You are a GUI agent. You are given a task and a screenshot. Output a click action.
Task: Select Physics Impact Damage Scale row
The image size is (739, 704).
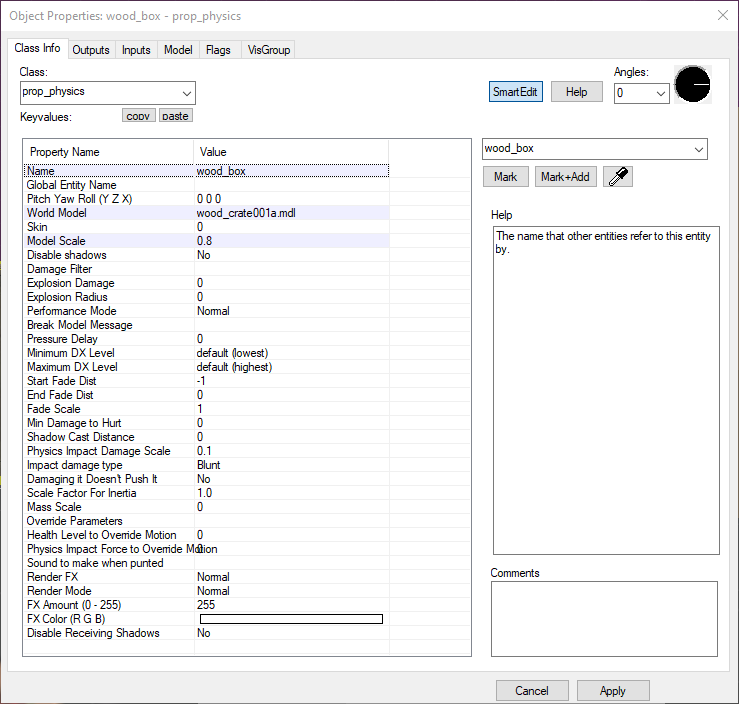tap(206, 451)
